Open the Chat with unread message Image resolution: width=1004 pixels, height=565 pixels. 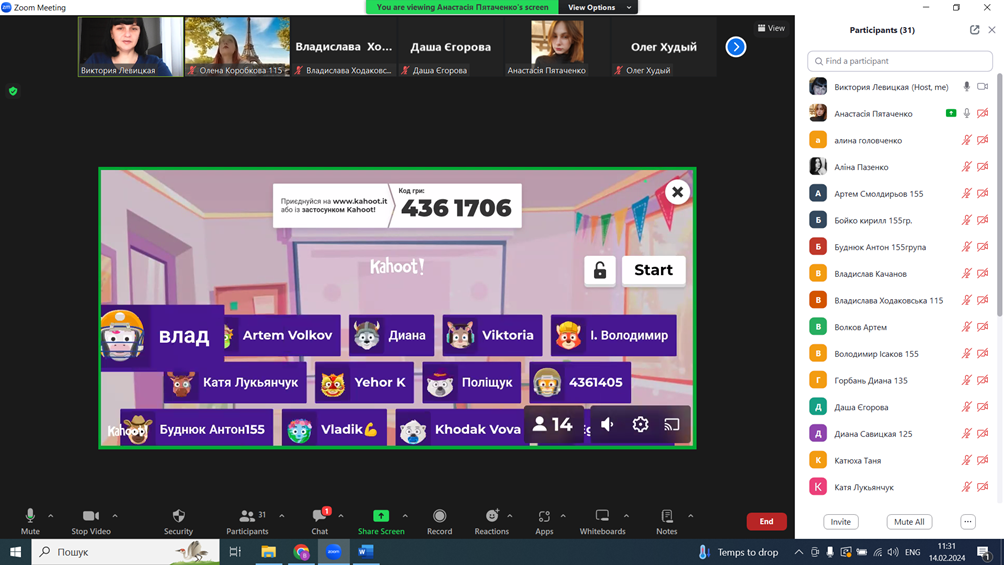point(320,521)
